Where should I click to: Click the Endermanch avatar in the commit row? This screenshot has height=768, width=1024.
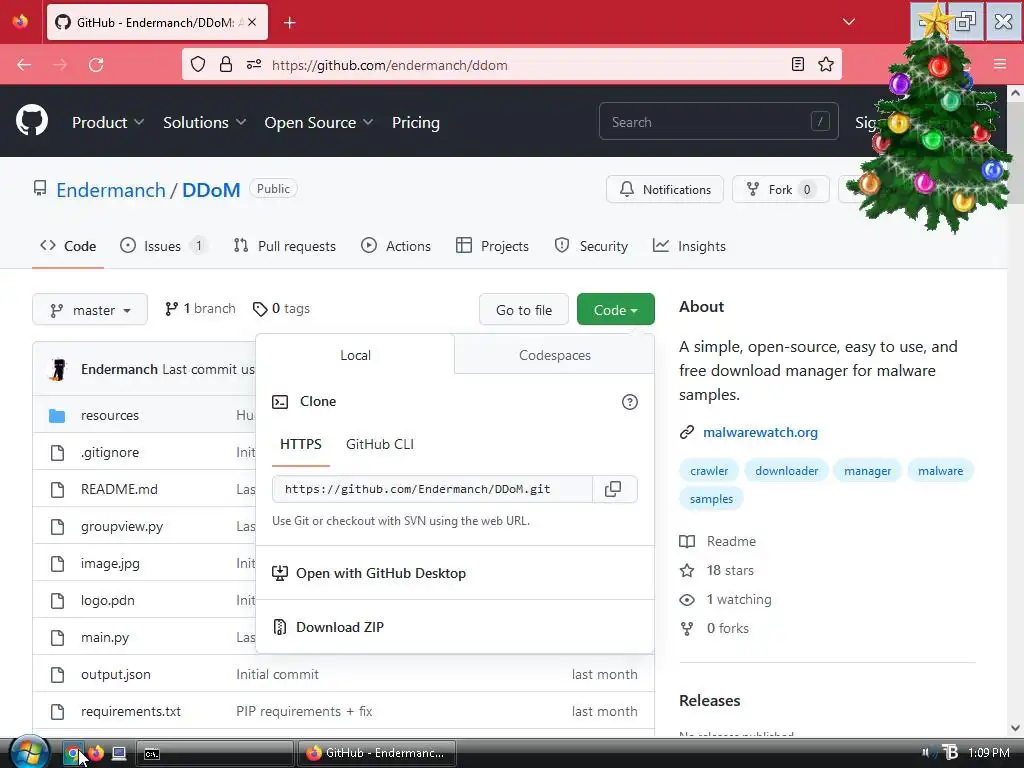click(x=58, y=370)
